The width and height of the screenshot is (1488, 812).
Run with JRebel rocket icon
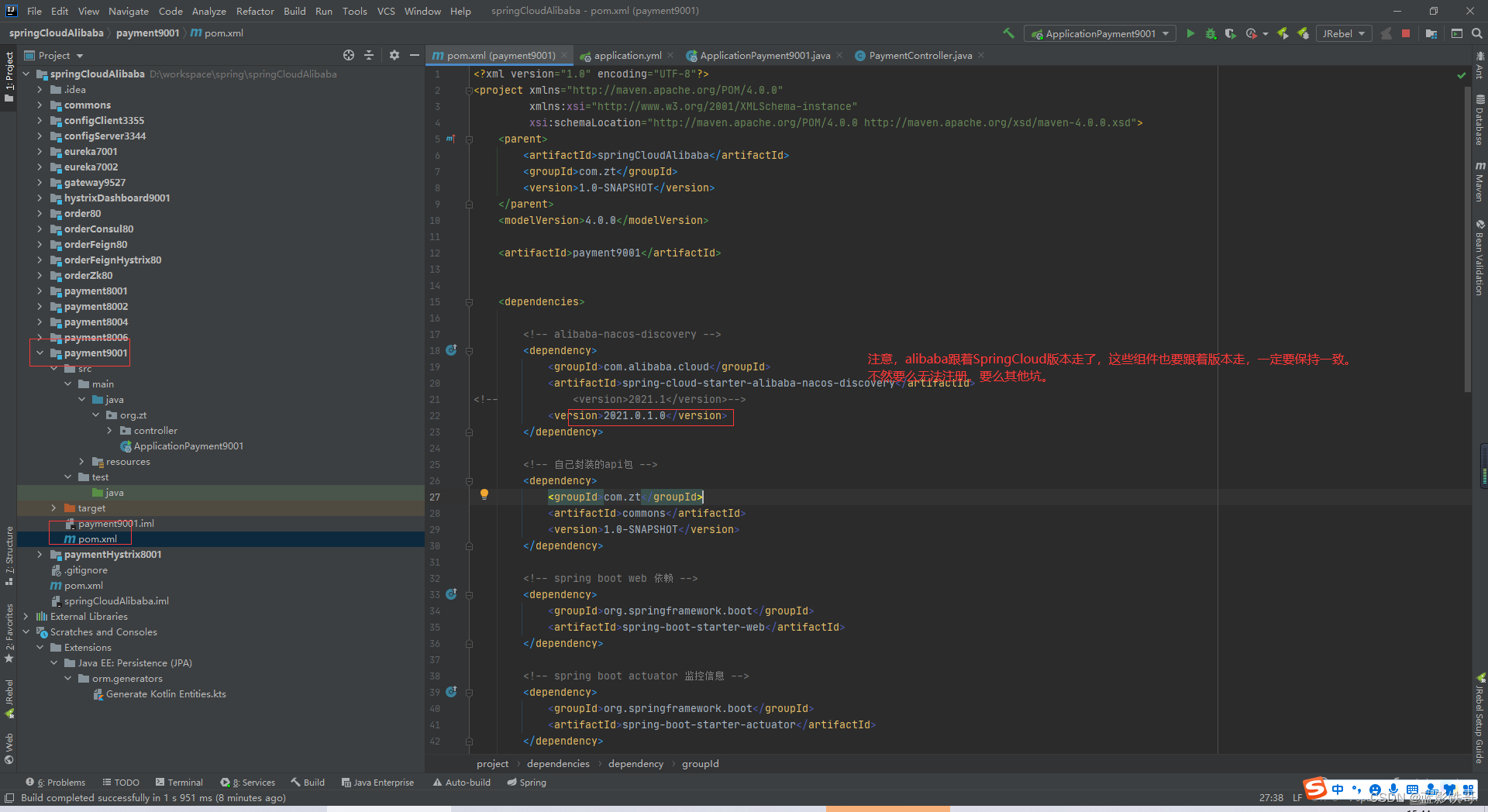click(1283, 33)
